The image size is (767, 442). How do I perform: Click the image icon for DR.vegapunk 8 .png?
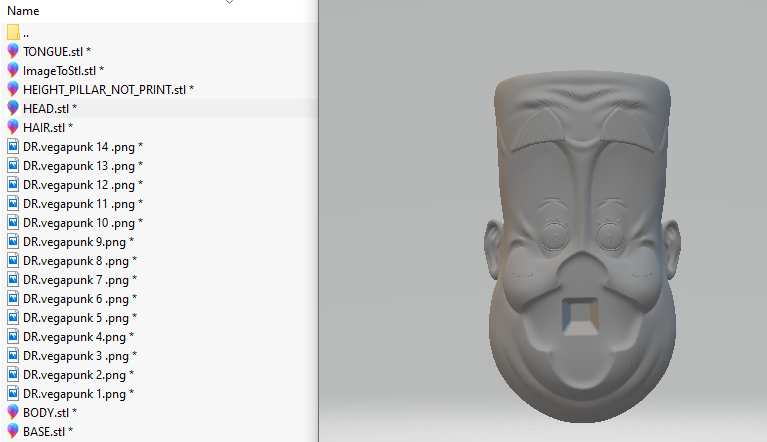pyautogui.click(x=13, y=261)
